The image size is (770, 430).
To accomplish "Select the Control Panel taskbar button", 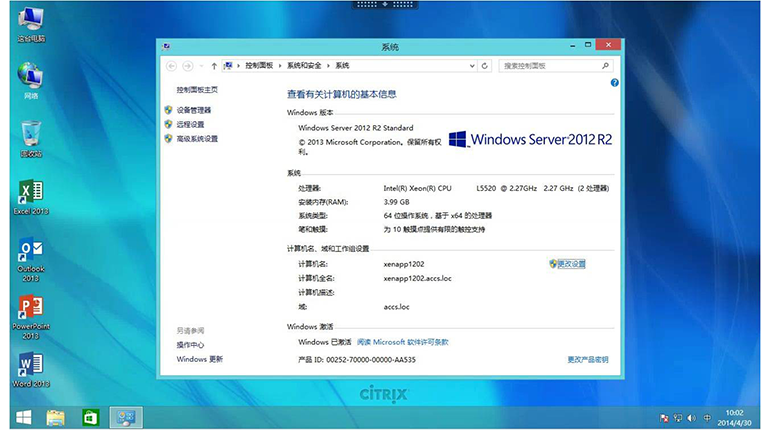I will pyautogui.click(x=126, y=418).
